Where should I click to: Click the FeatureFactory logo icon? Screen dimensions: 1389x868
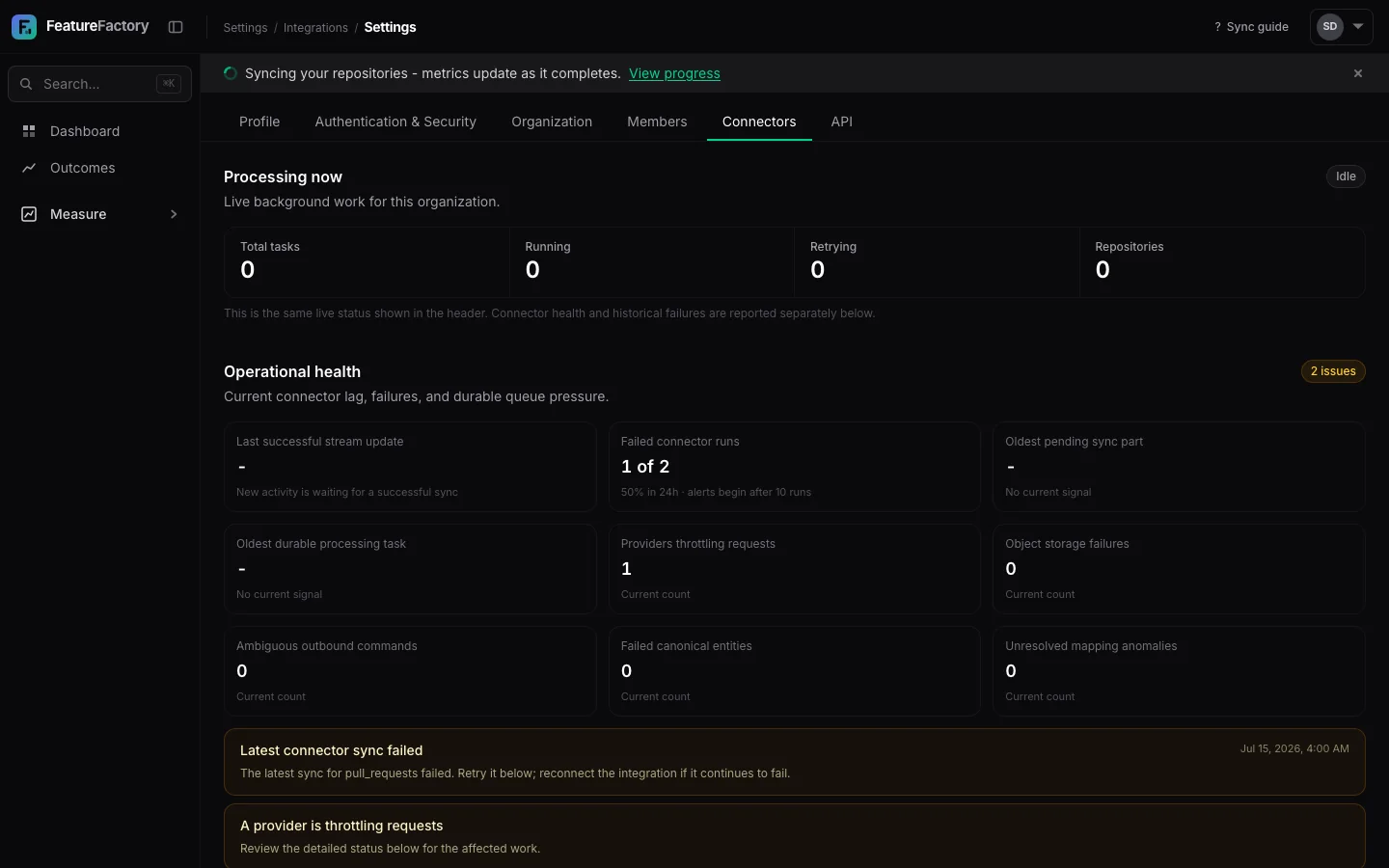[24, 27]
